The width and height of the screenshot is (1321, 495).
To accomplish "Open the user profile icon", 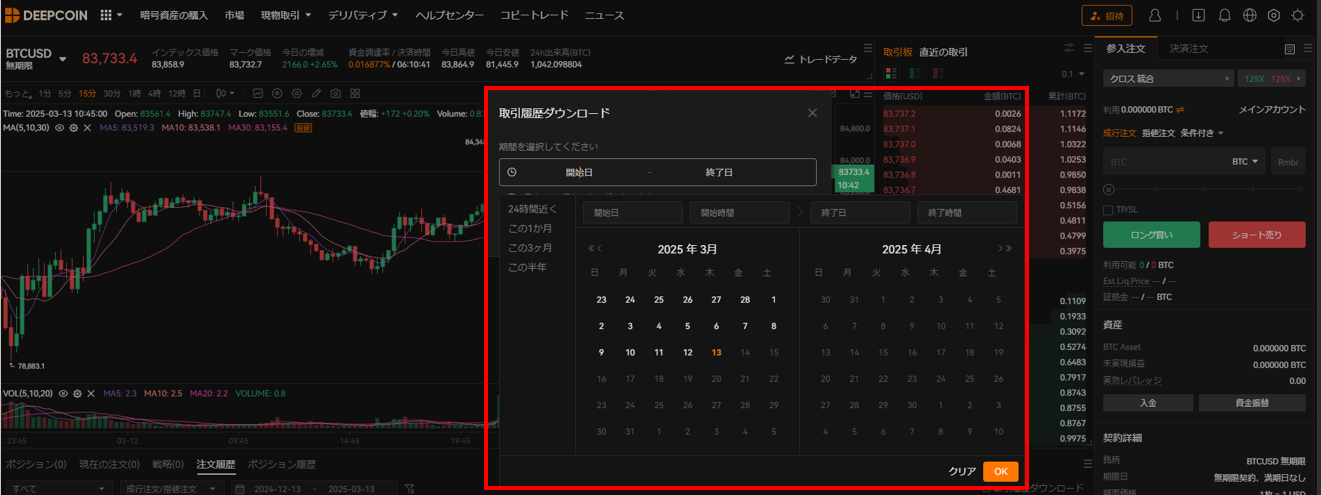I will click(x=1155, y=16).
